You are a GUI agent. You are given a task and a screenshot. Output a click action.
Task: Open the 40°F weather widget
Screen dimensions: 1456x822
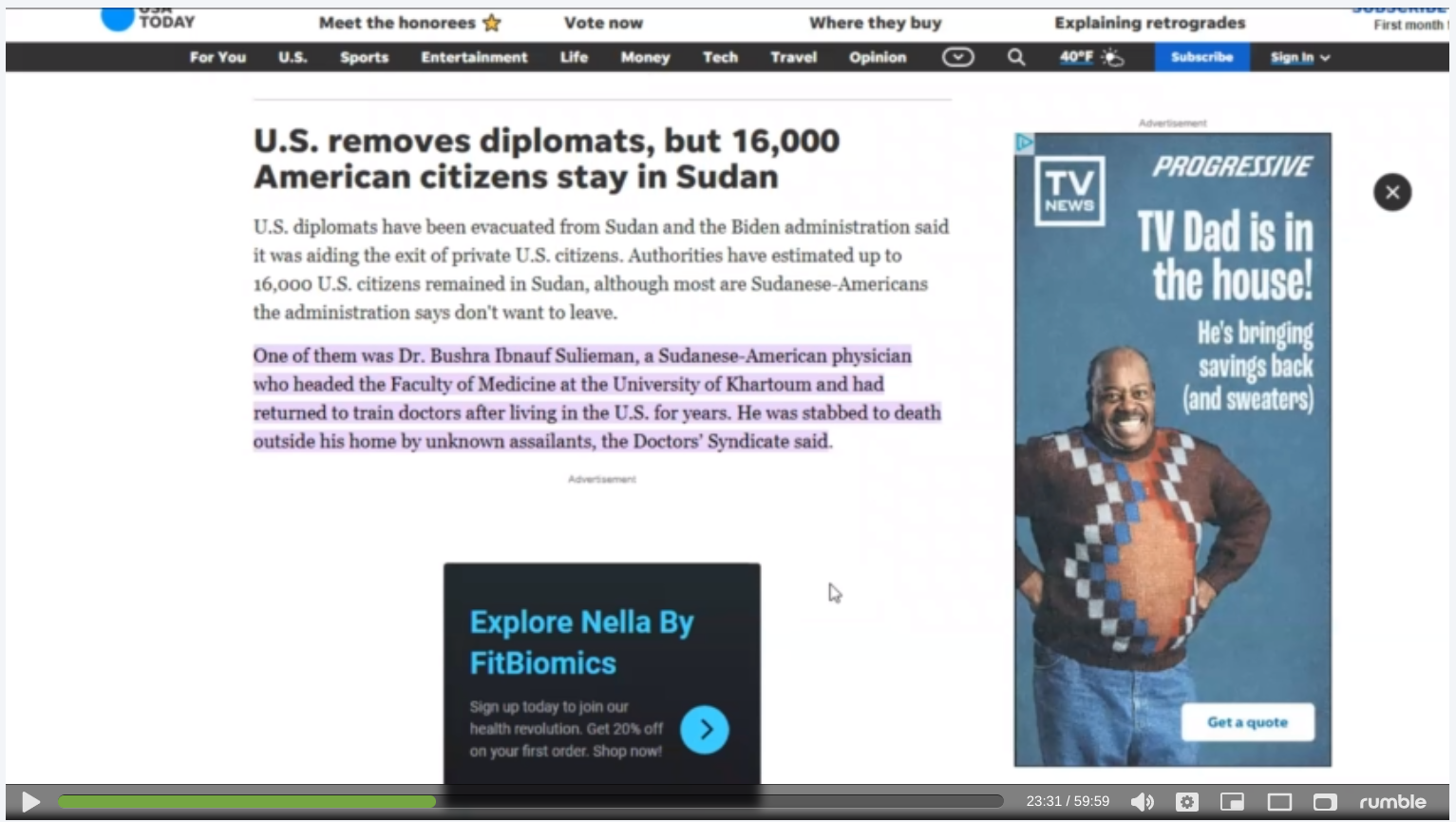click(x=1076, y=57)
